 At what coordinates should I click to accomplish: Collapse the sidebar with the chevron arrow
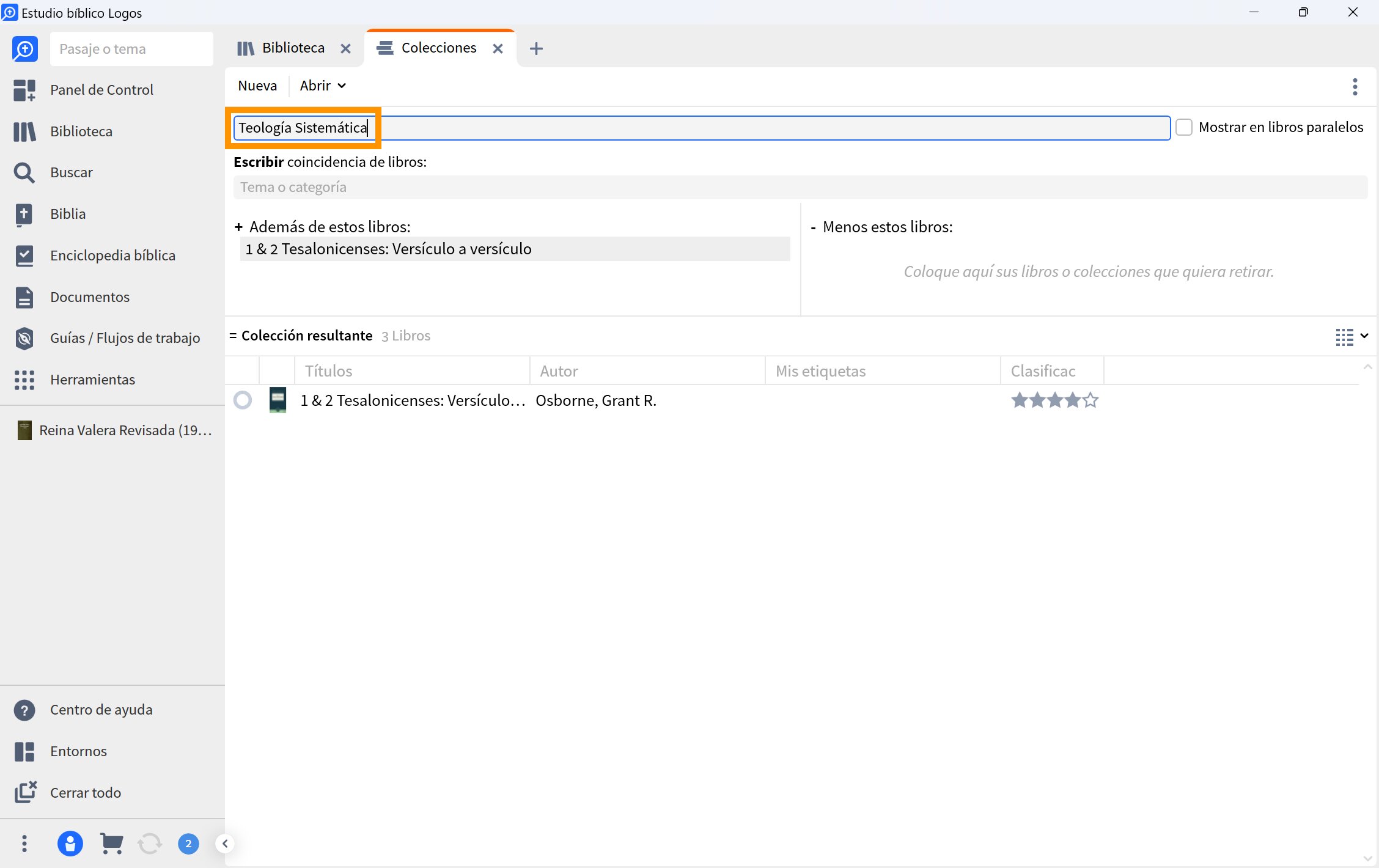coord(225,844)
